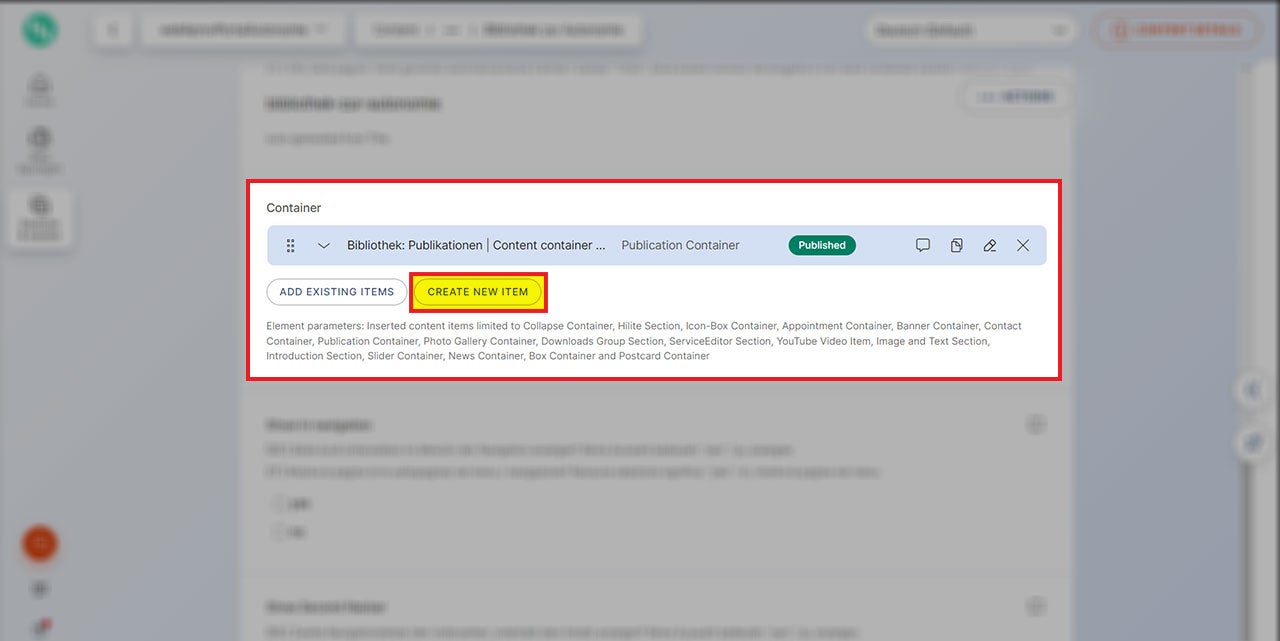Select the first radio option below the container

277,505
